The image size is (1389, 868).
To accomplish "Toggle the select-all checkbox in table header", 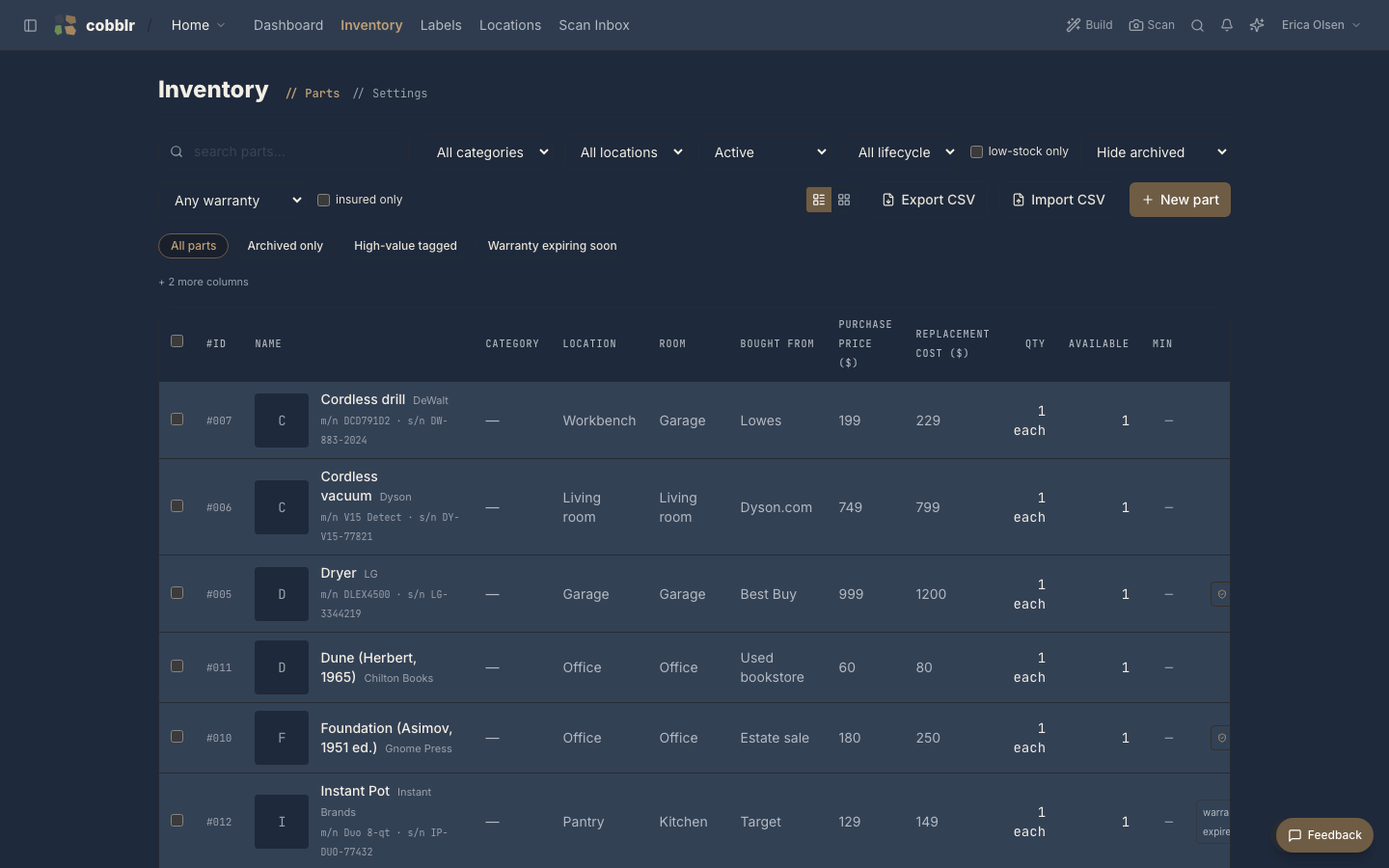I will 177,340.
